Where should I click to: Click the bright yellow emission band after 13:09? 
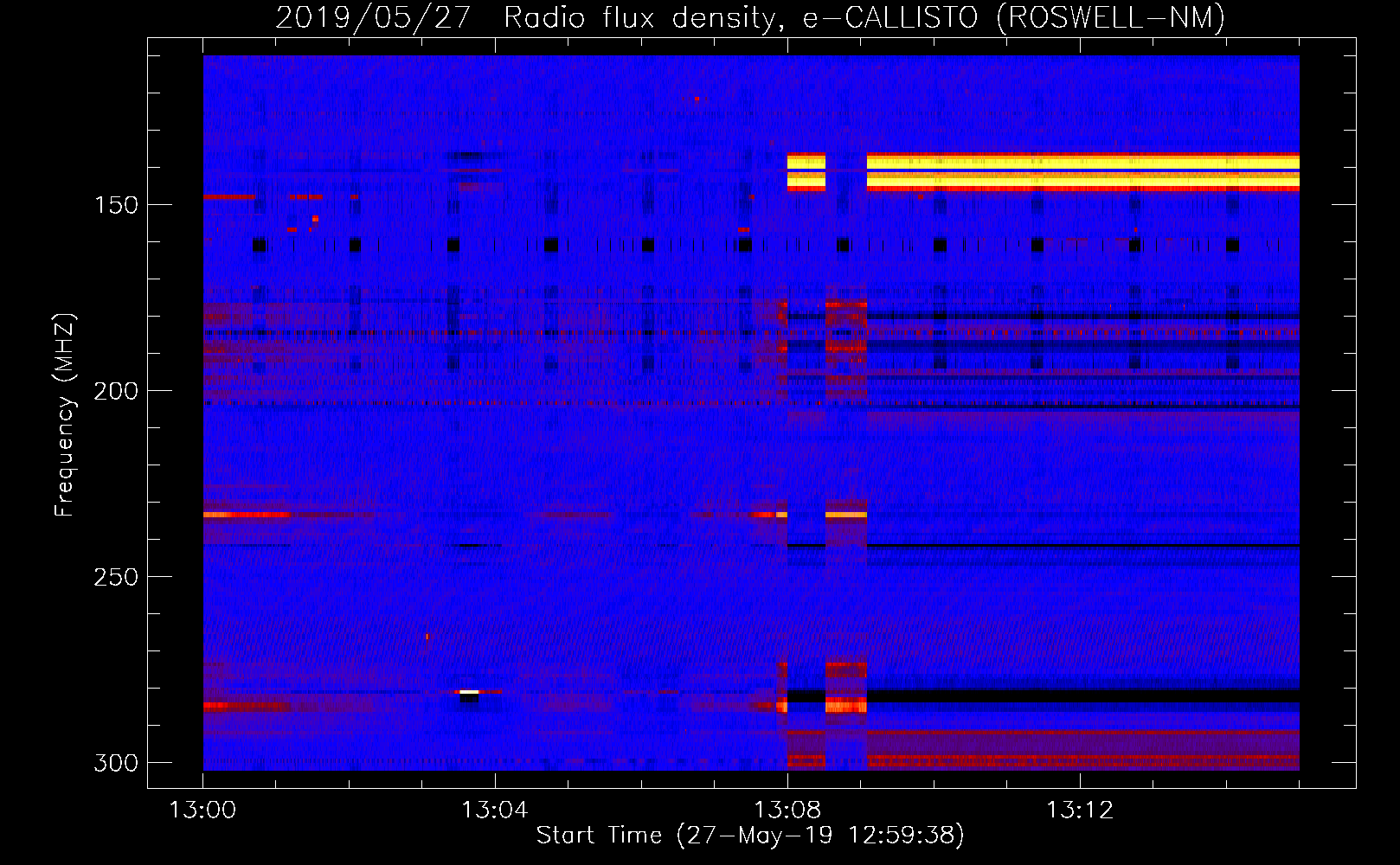point(1083,171)
